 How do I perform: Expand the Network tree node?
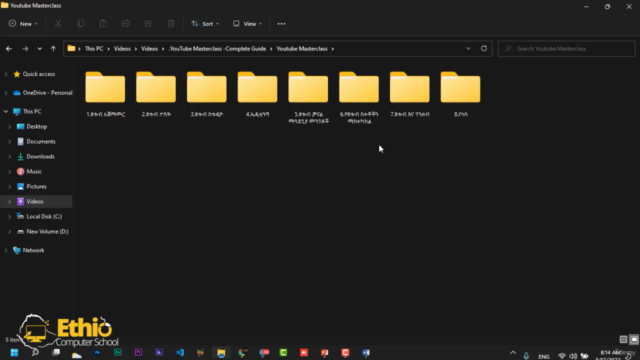tap(6, 250)
